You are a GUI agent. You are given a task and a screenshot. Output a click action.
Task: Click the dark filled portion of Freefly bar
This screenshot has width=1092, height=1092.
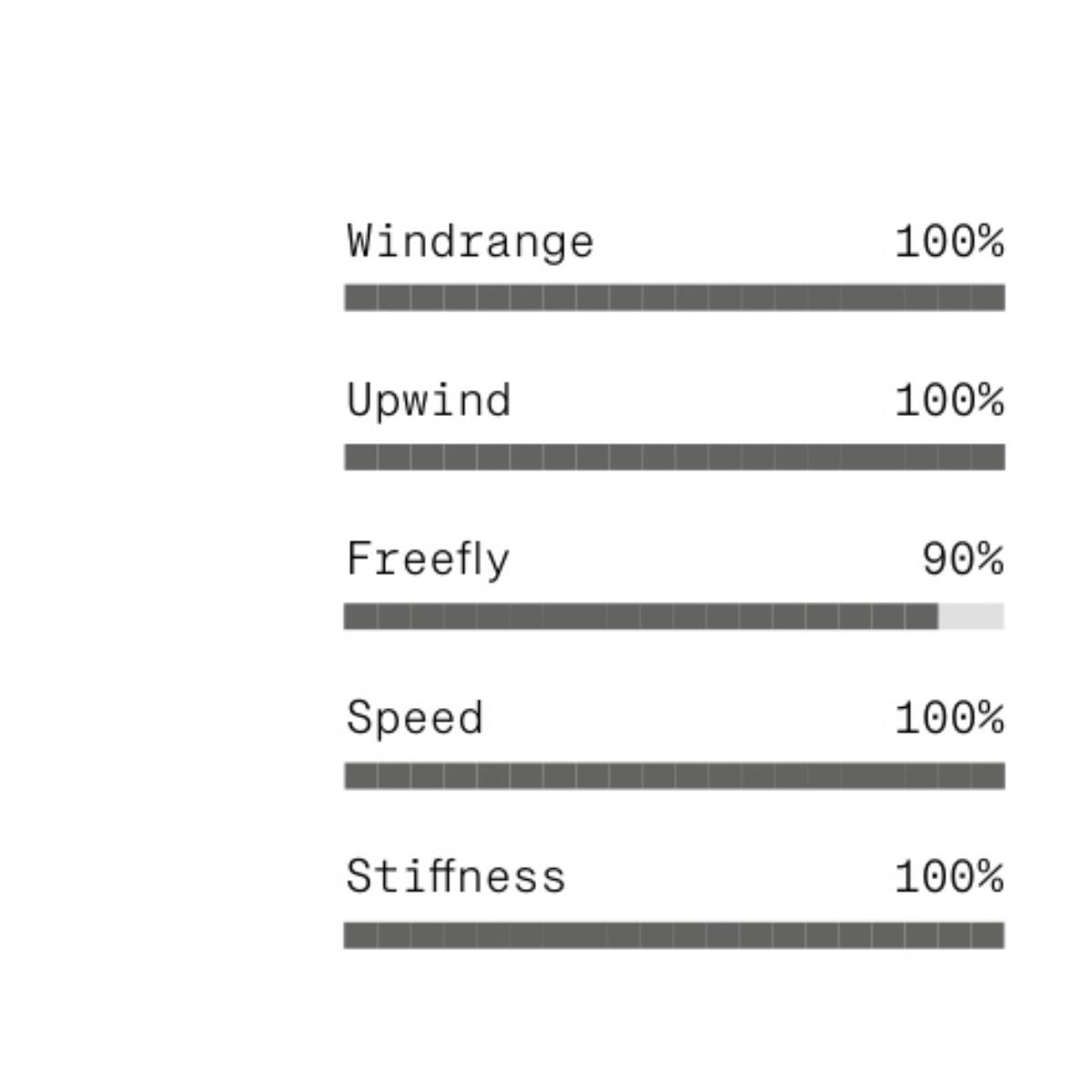(641, 617)
